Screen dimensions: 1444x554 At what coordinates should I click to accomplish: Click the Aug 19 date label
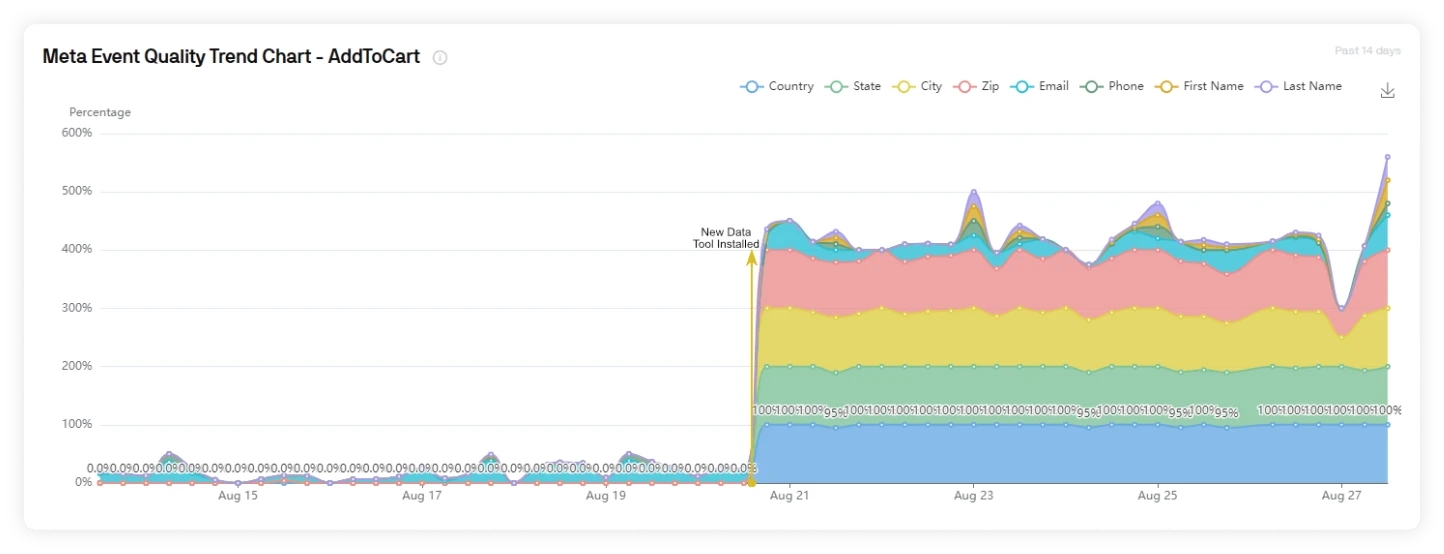click(x=605, y=496)
